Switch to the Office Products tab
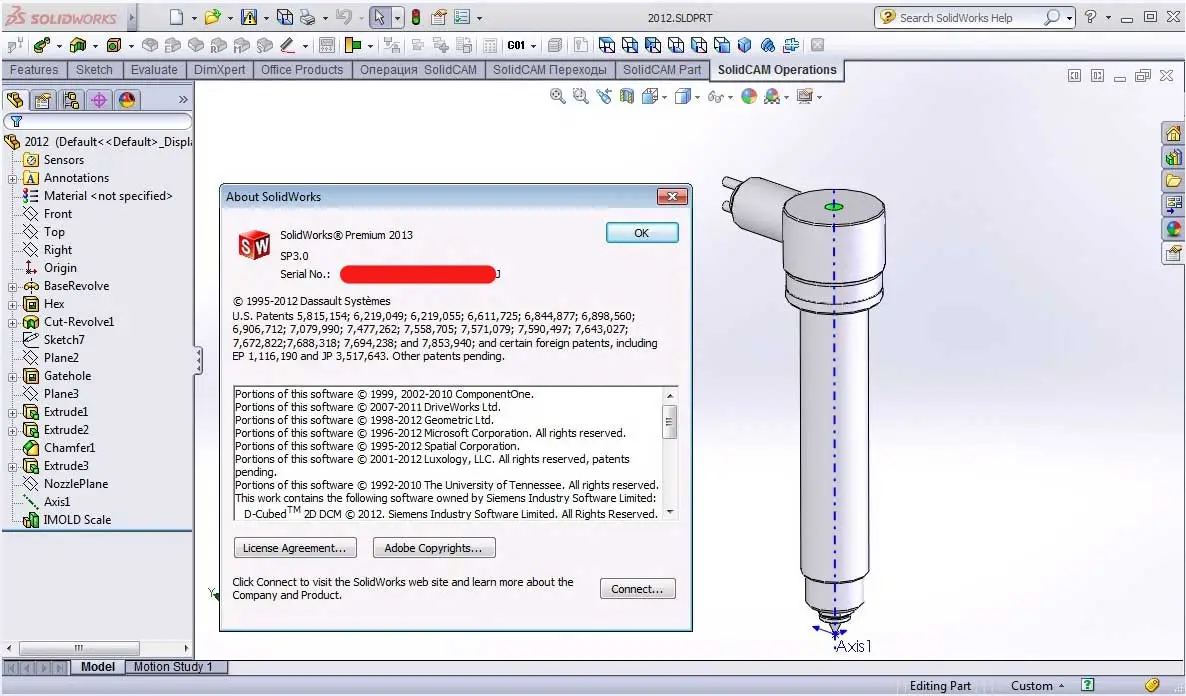Image resolution: width=1186 pixels, height=696 pixels. 302,70
